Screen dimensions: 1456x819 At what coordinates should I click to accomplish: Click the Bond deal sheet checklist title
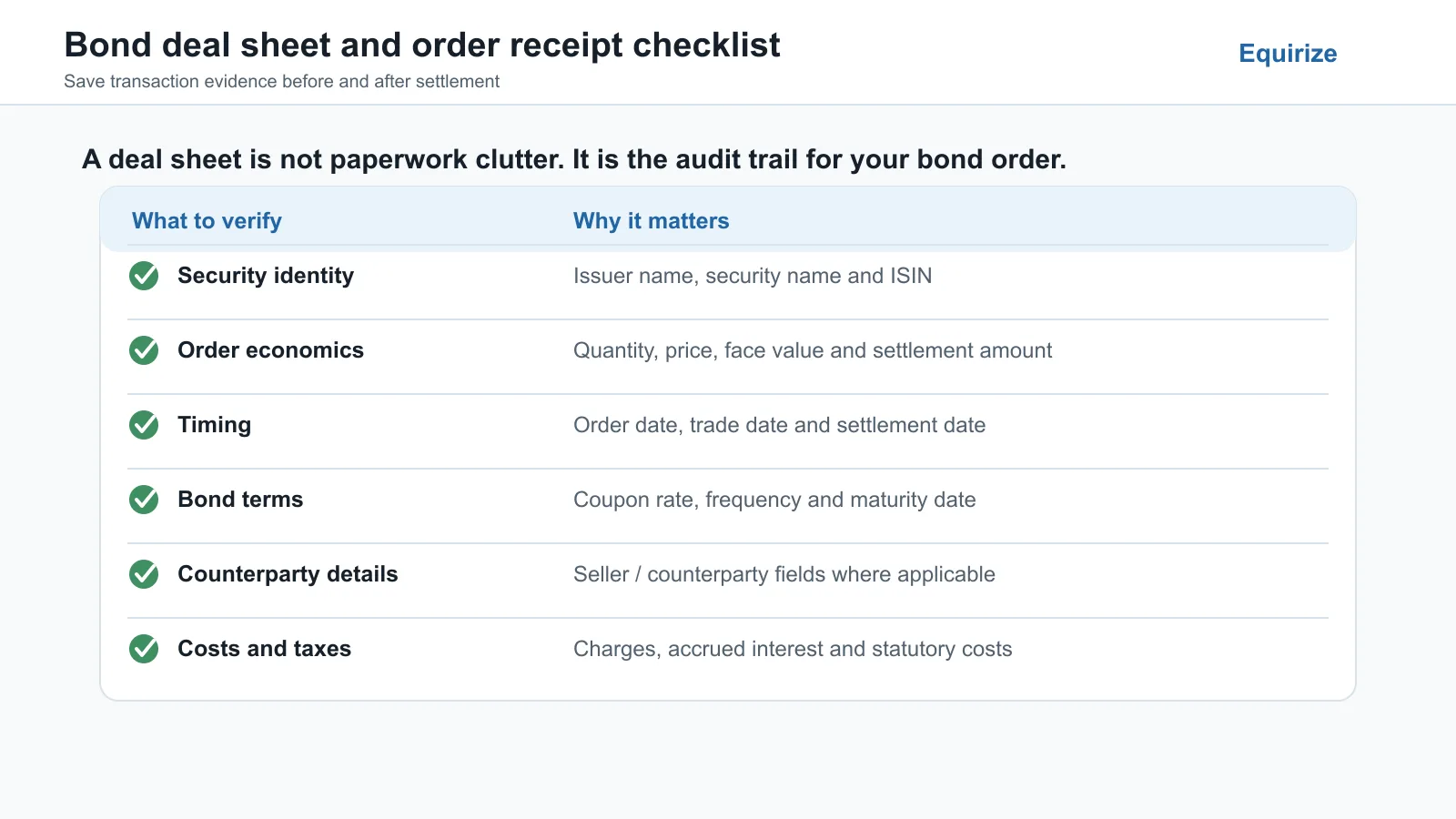(x=422, y=45)
